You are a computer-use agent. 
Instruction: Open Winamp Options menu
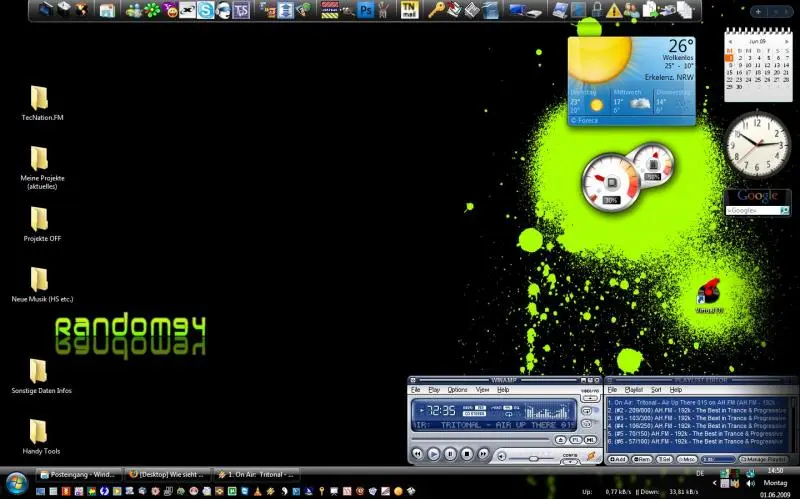tap(457, 389)
